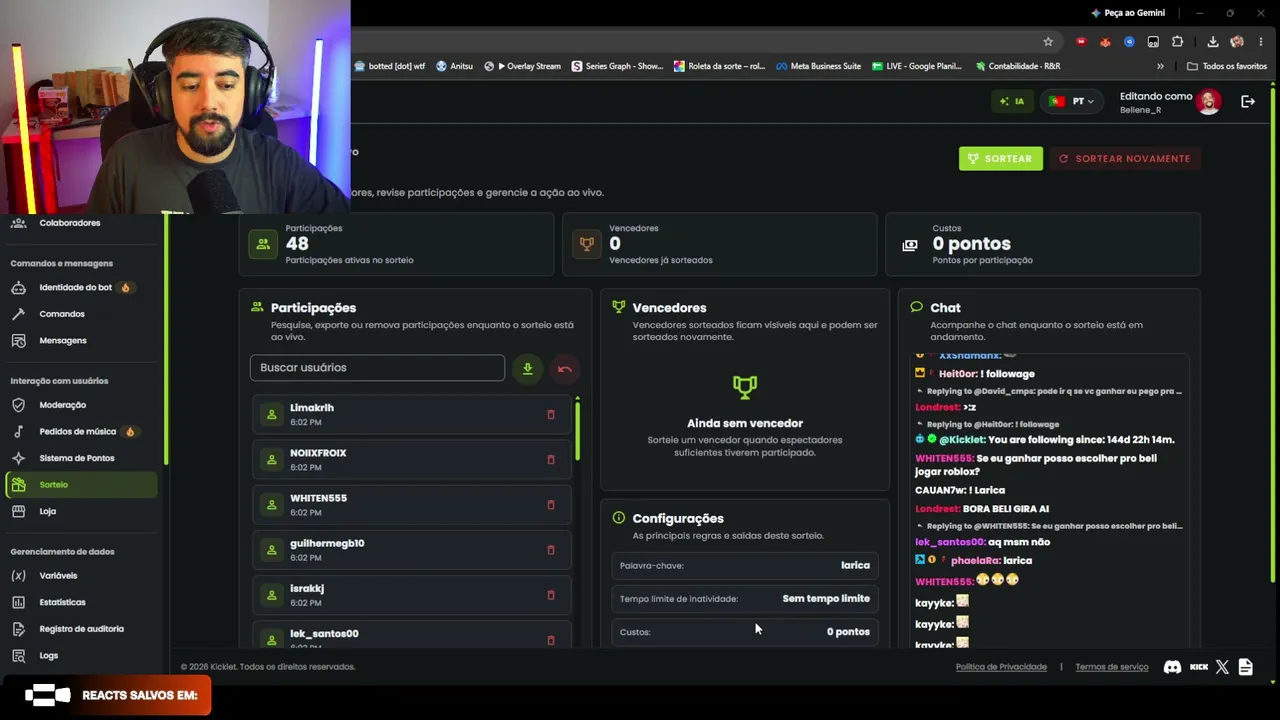Open the Bellene_R profile avatar
Screen dimensions: 1280x720
1209,102
